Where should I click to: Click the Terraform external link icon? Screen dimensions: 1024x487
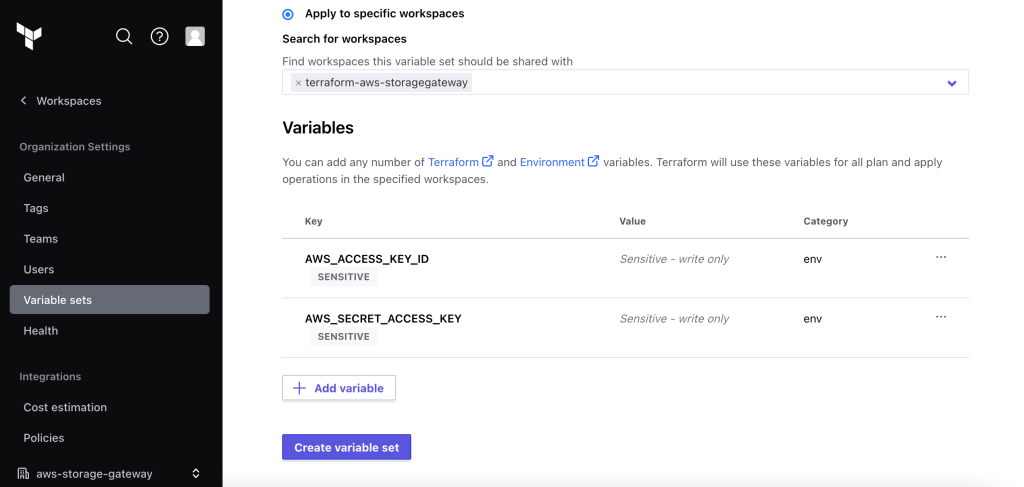click(488, 161)
